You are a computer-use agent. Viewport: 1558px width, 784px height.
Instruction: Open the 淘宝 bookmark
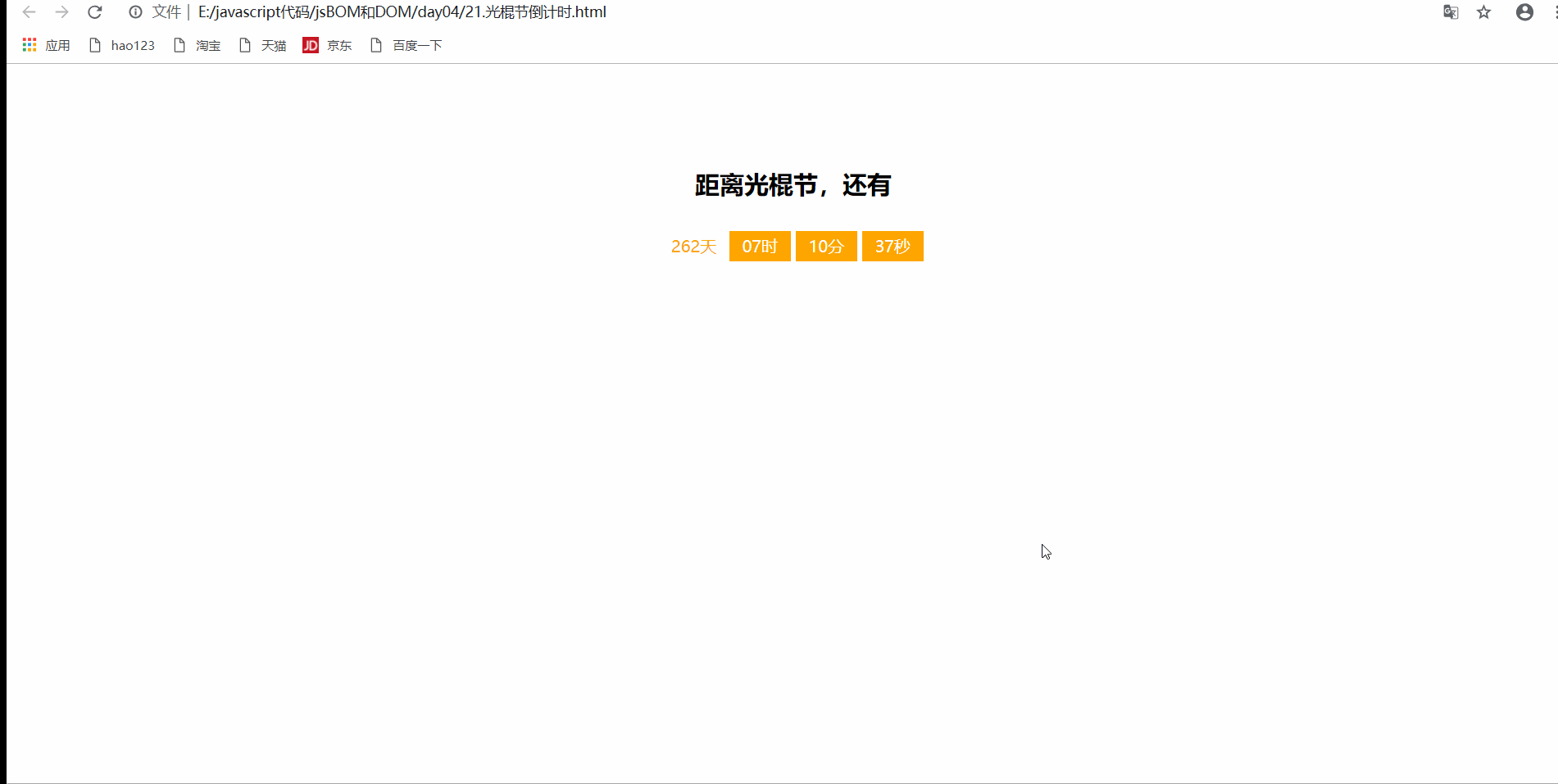pyautogui.click(x=197, y=45)
